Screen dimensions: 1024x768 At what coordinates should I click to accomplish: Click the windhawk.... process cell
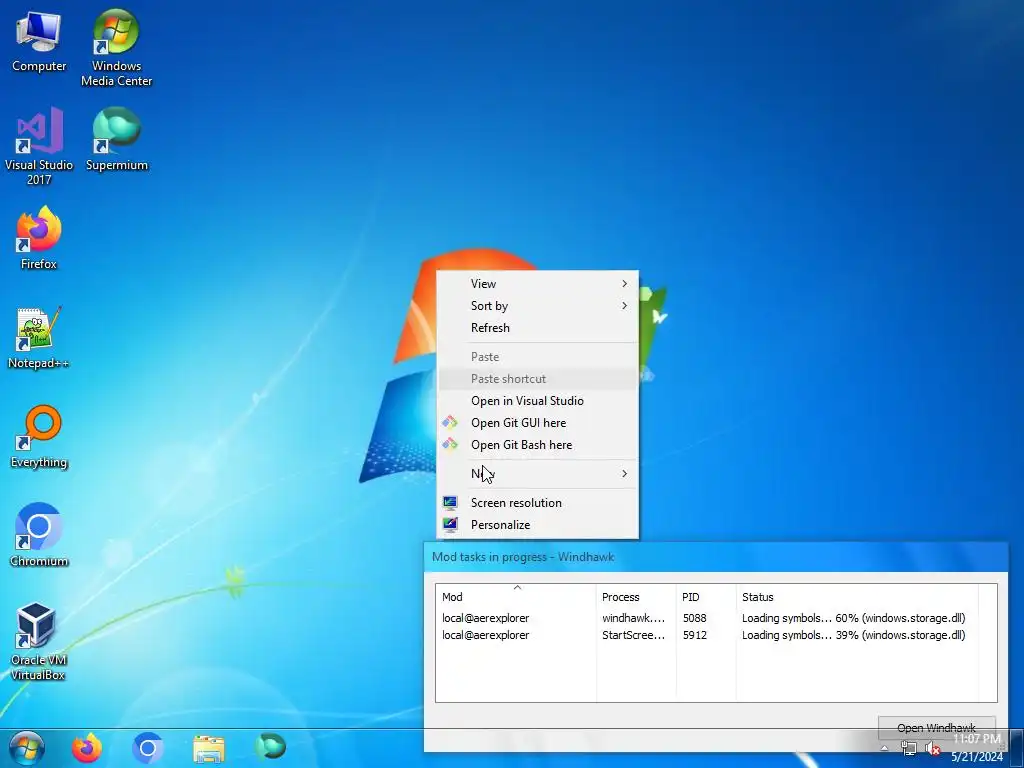(633, 618)
